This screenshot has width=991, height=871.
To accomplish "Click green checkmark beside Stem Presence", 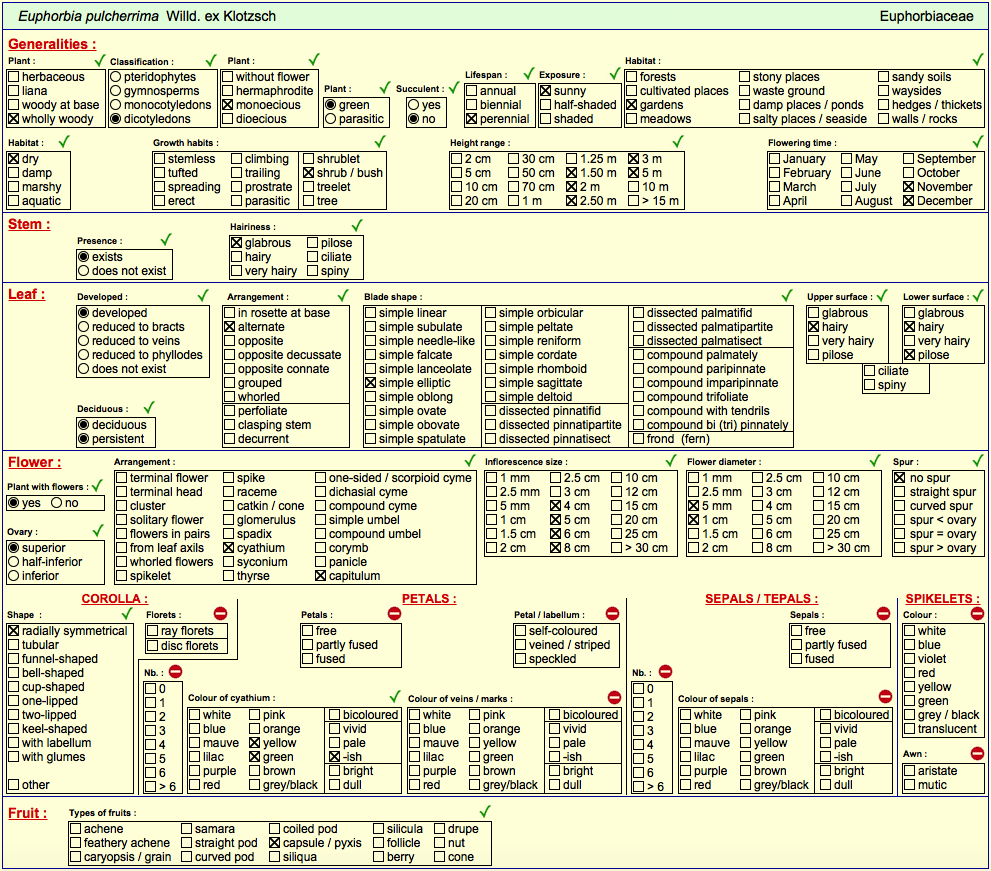I will 166,239.
